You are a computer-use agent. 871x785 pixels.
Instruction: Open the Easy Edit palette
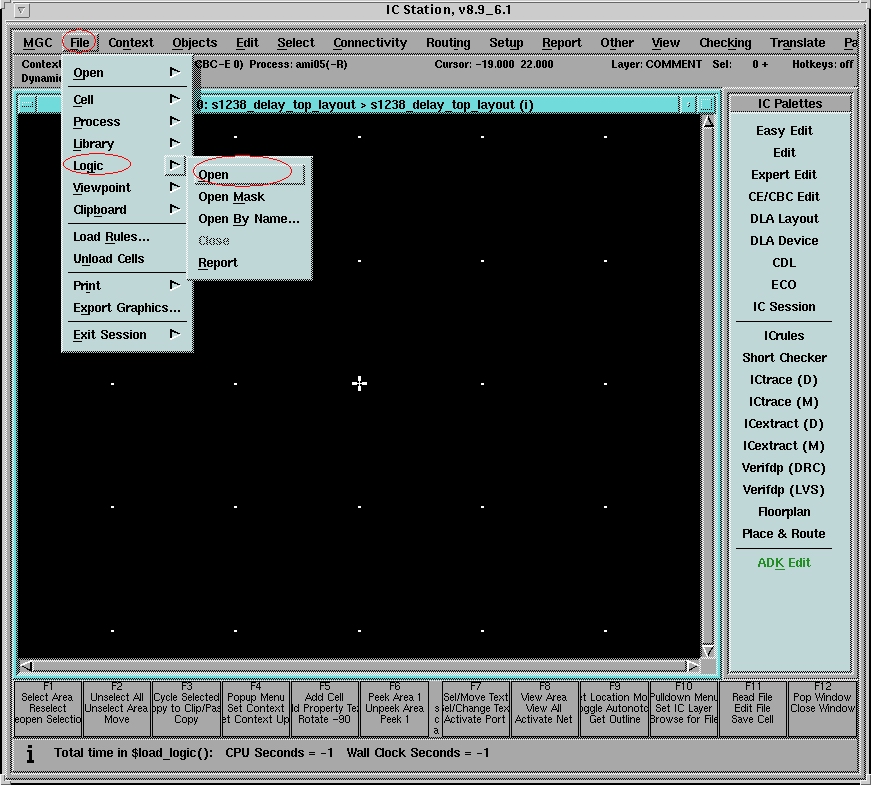pos(784,131)
